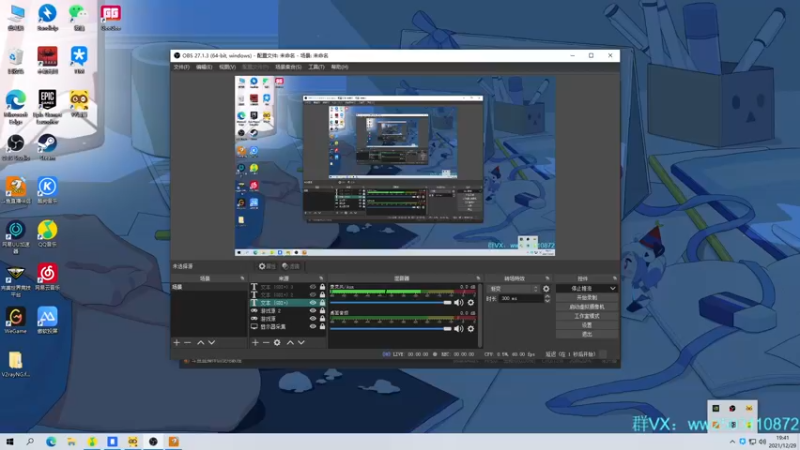The image size is (800, 450).
Task: Unlock the 显示器采集 source
Action: (x=322, y=326)
